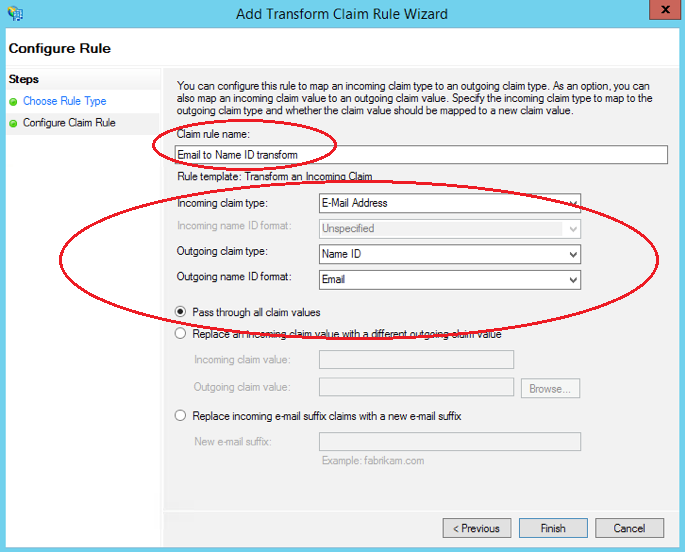Select the Configure Claim Rule step
685x552 pixels.
pos(69,123)
